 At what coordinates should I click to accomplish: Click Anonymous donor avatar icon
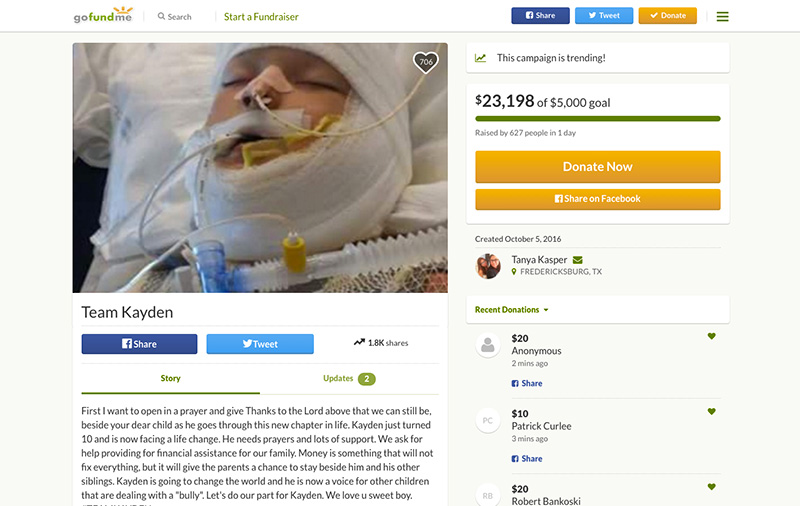point(488,345)
